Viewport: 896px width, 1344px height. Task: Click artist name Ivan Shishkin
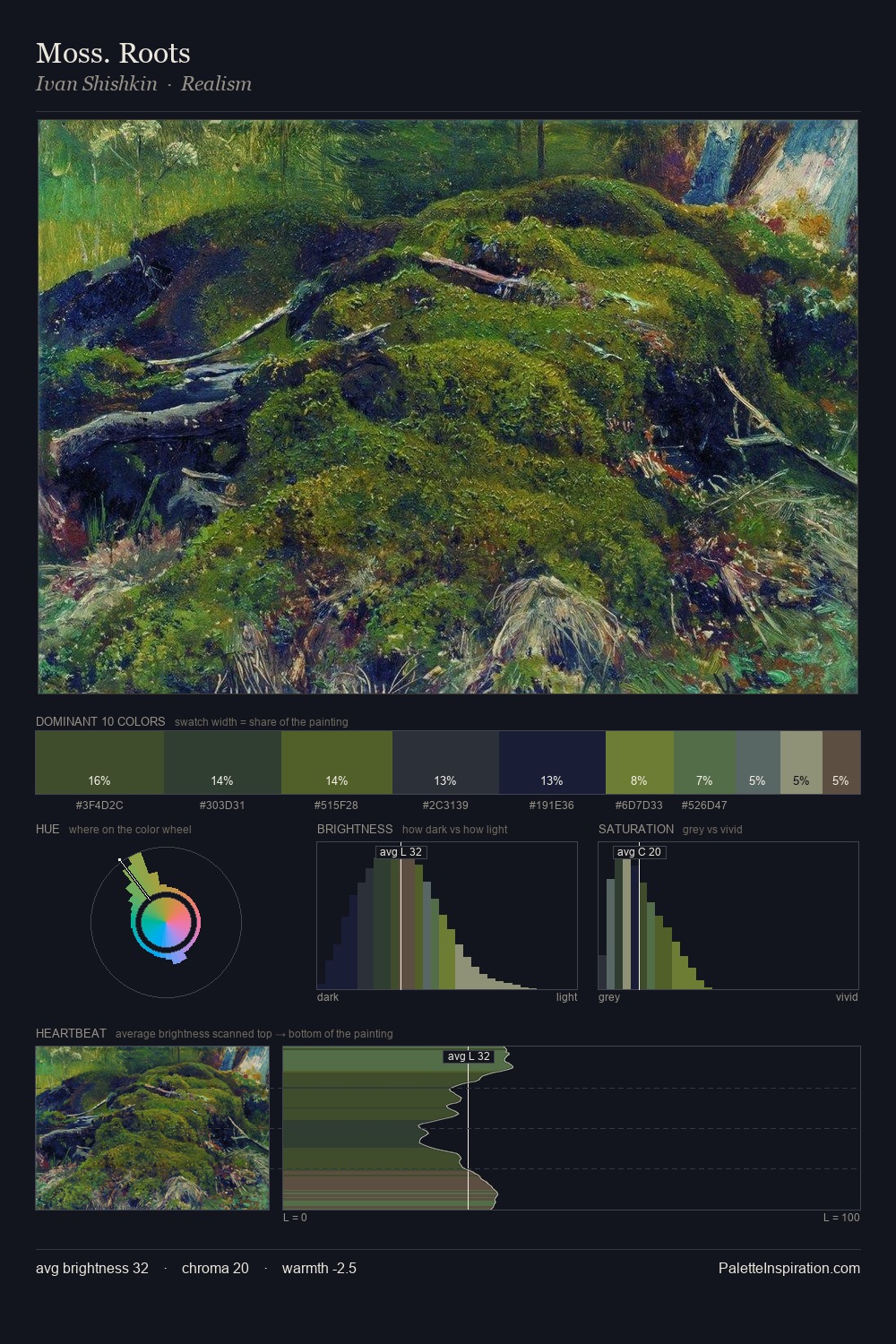point(96,84)
